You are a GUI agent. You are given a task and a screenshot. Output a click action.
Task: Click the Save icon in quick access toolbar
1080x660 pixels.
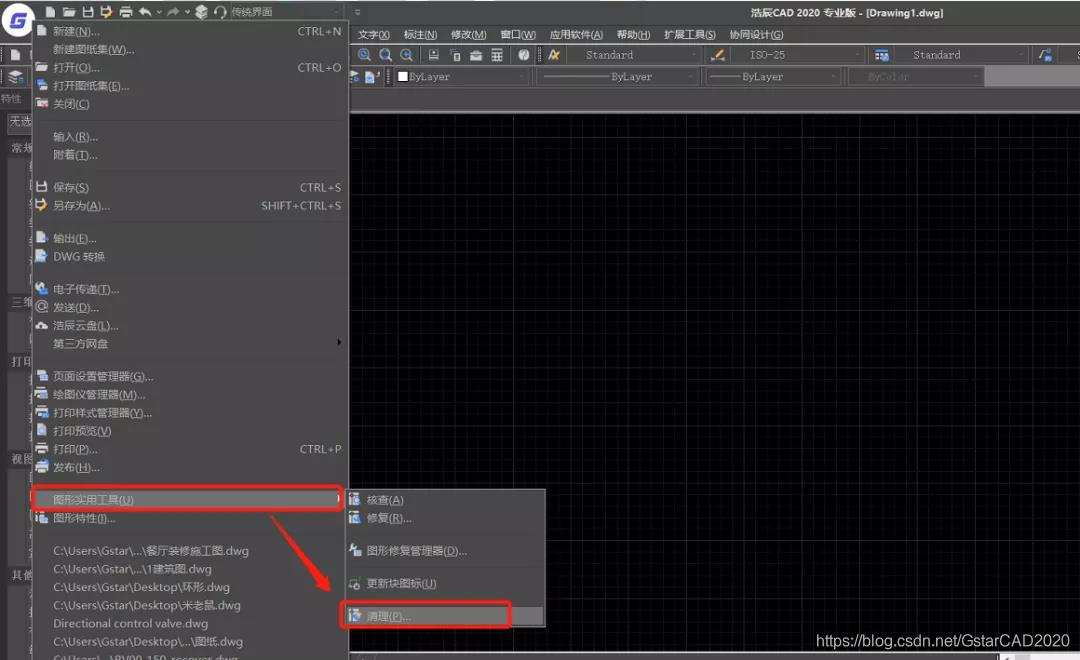coord(87,12)
